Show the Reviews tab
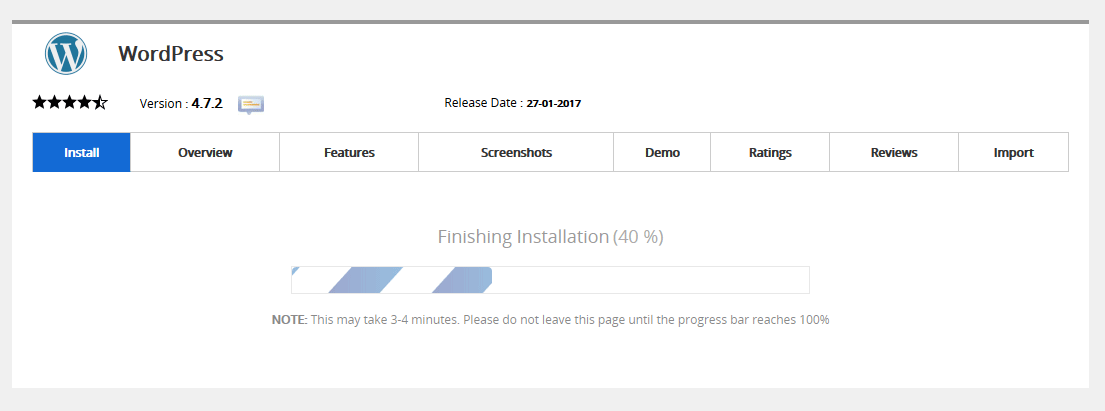This screenshot has width=1105, height=411. click(x=894, y=152)
